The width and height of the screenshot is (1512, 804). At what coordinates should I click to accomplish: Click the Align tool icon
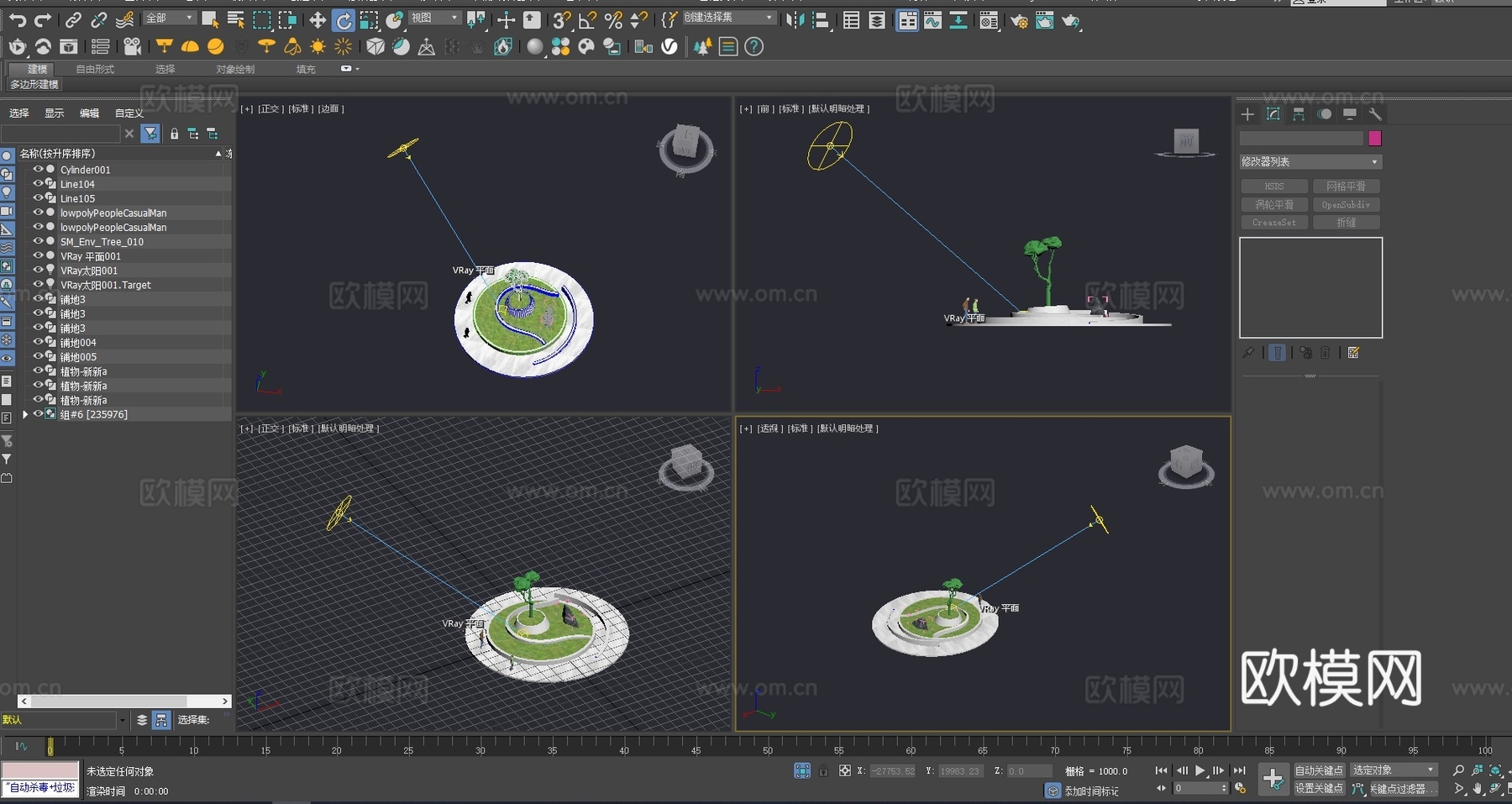coord(822,20)
